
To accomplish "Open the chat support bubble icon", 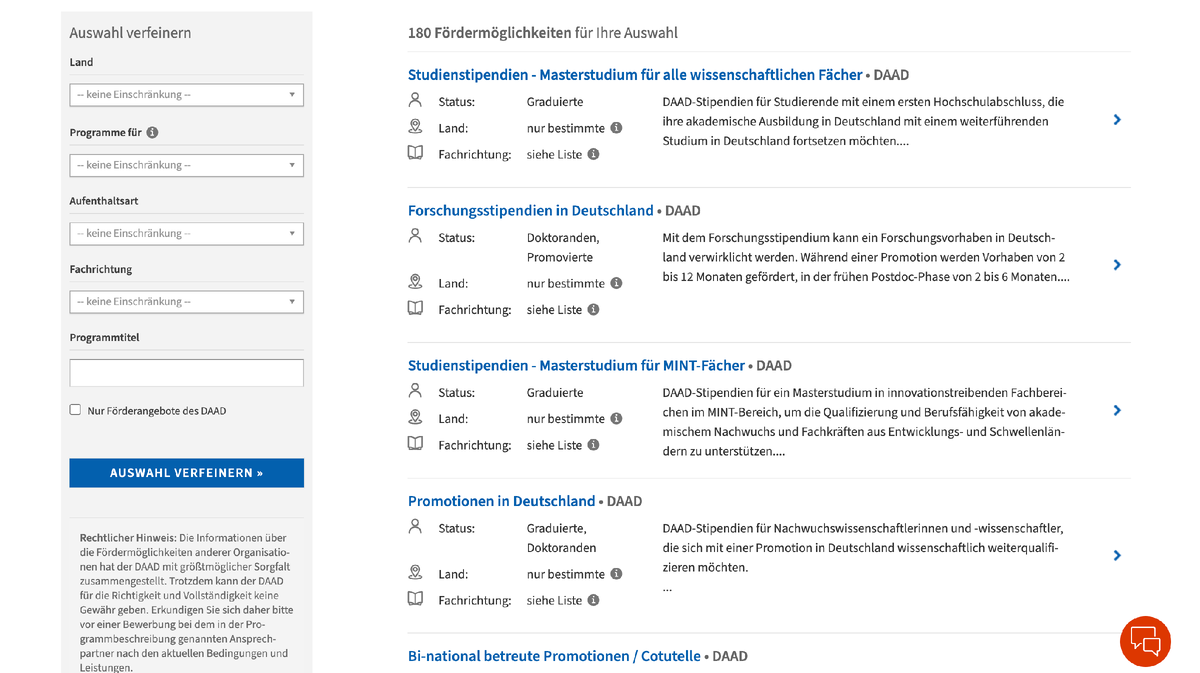I will point(1145,641).
